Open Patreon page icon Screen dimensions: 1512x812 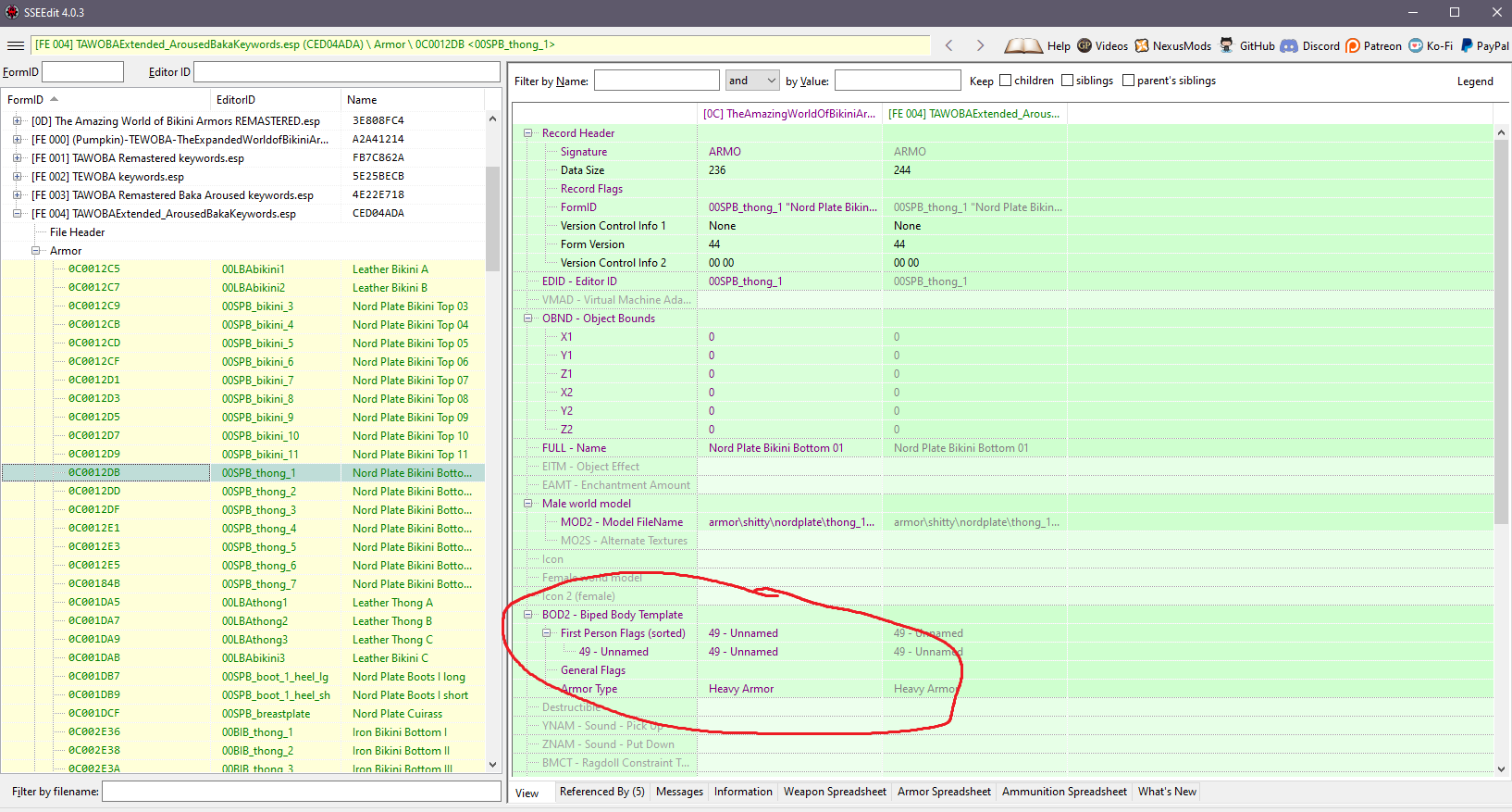coord(1353,45)
